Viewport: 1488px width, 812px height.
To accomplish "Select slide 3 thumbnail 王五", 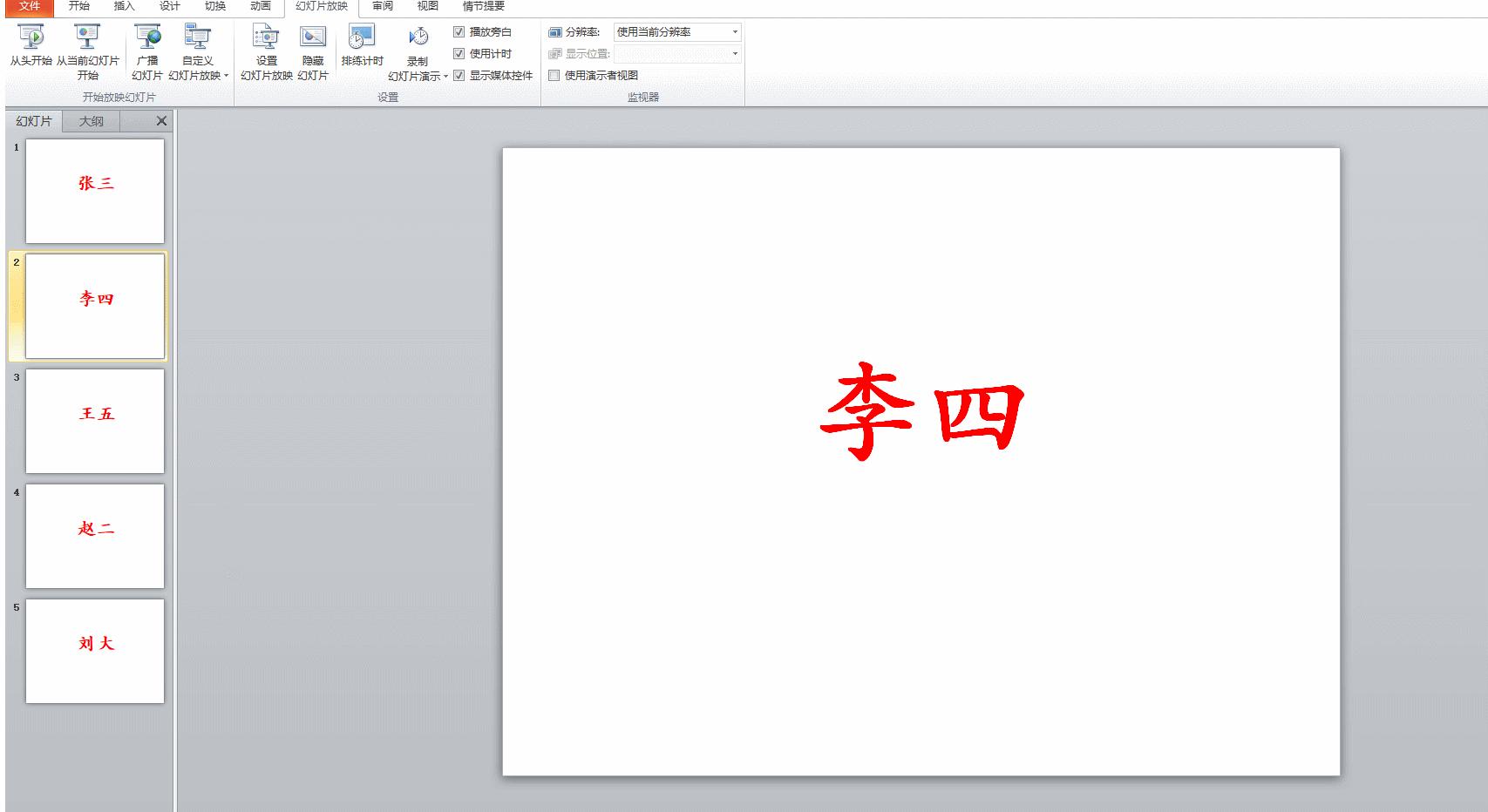I will pos(95,422).
